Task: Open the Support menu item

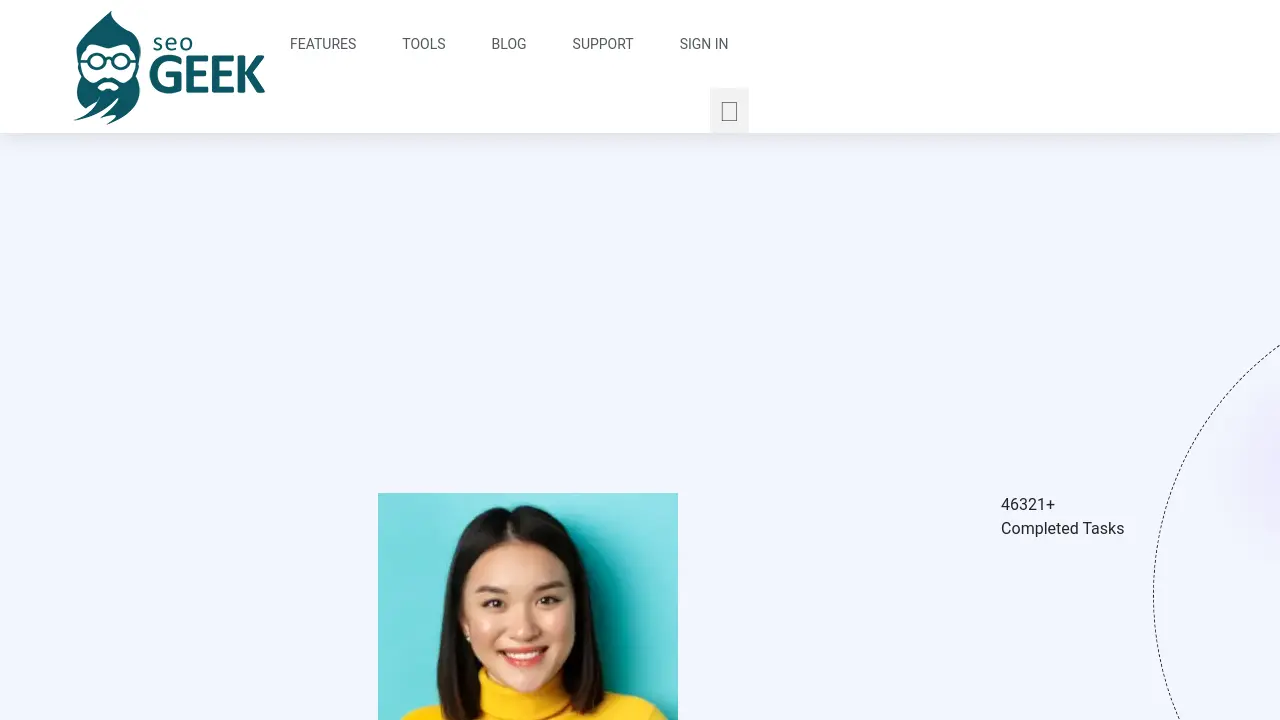Action: [603, 44]
